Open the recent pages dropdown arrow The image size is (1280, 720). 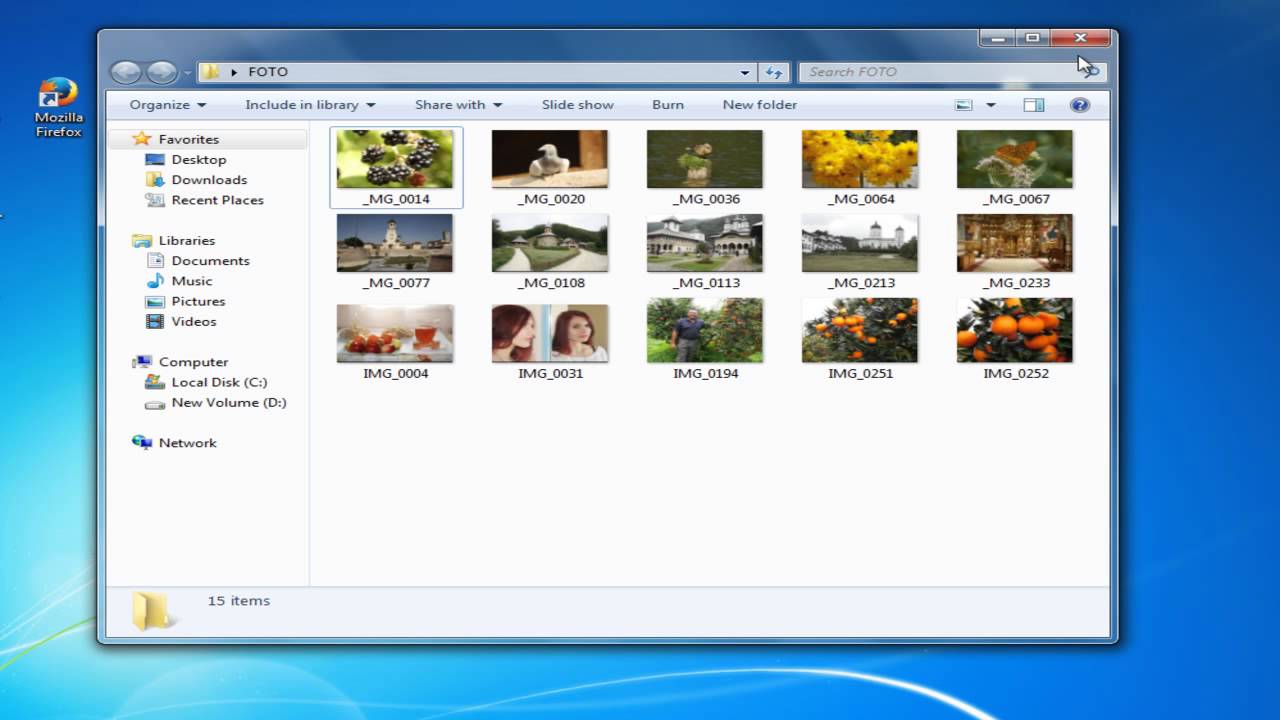(186, 73)
